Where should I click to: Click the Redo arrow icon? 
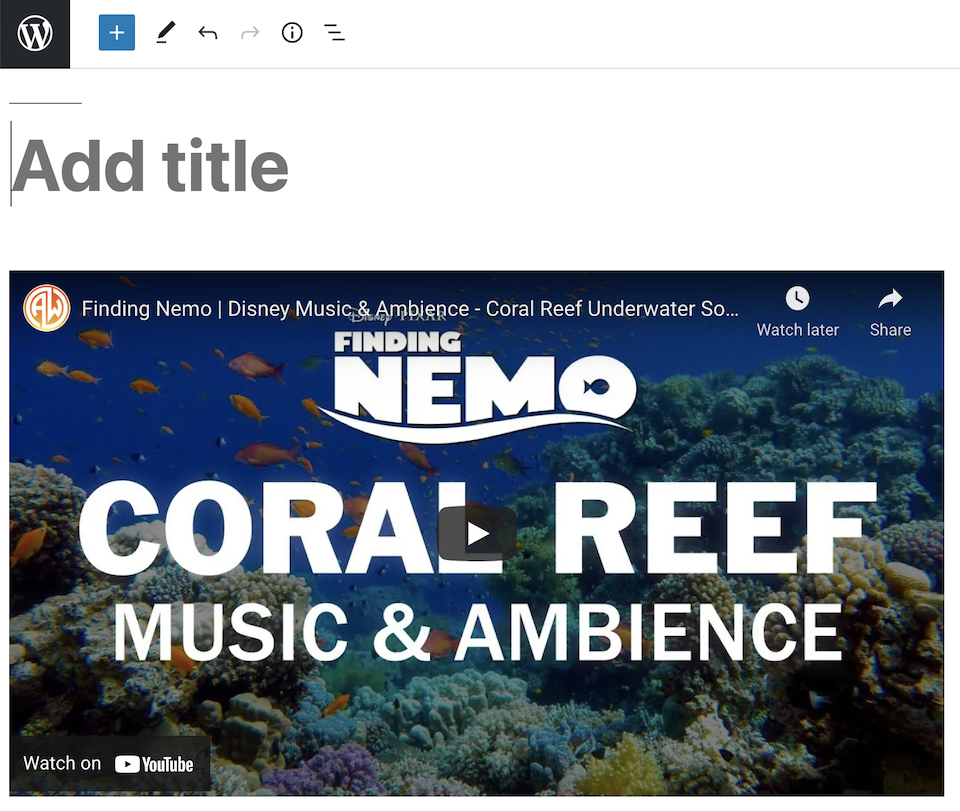pyautogui.click(x=250, y=33)
